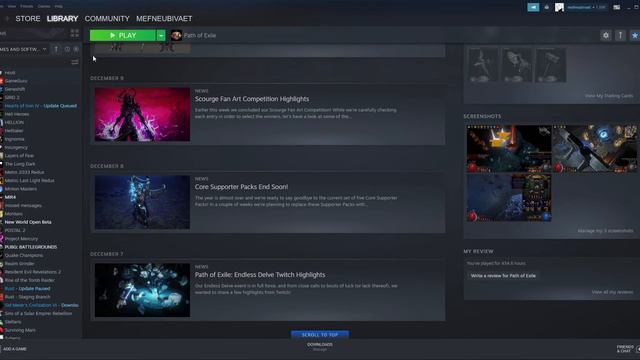640x360 pixels.
Task: Open the top-right screenshot thumbnail
Action: [x=595, y=149]
